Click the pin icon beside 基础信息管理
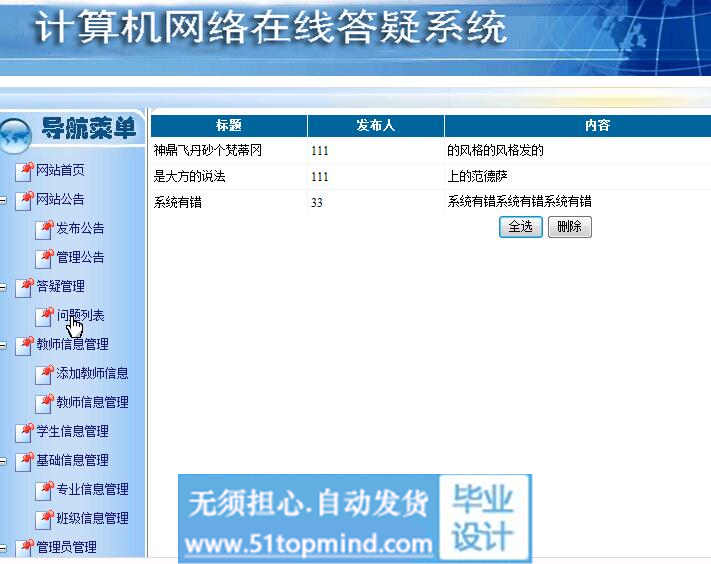 24,461
